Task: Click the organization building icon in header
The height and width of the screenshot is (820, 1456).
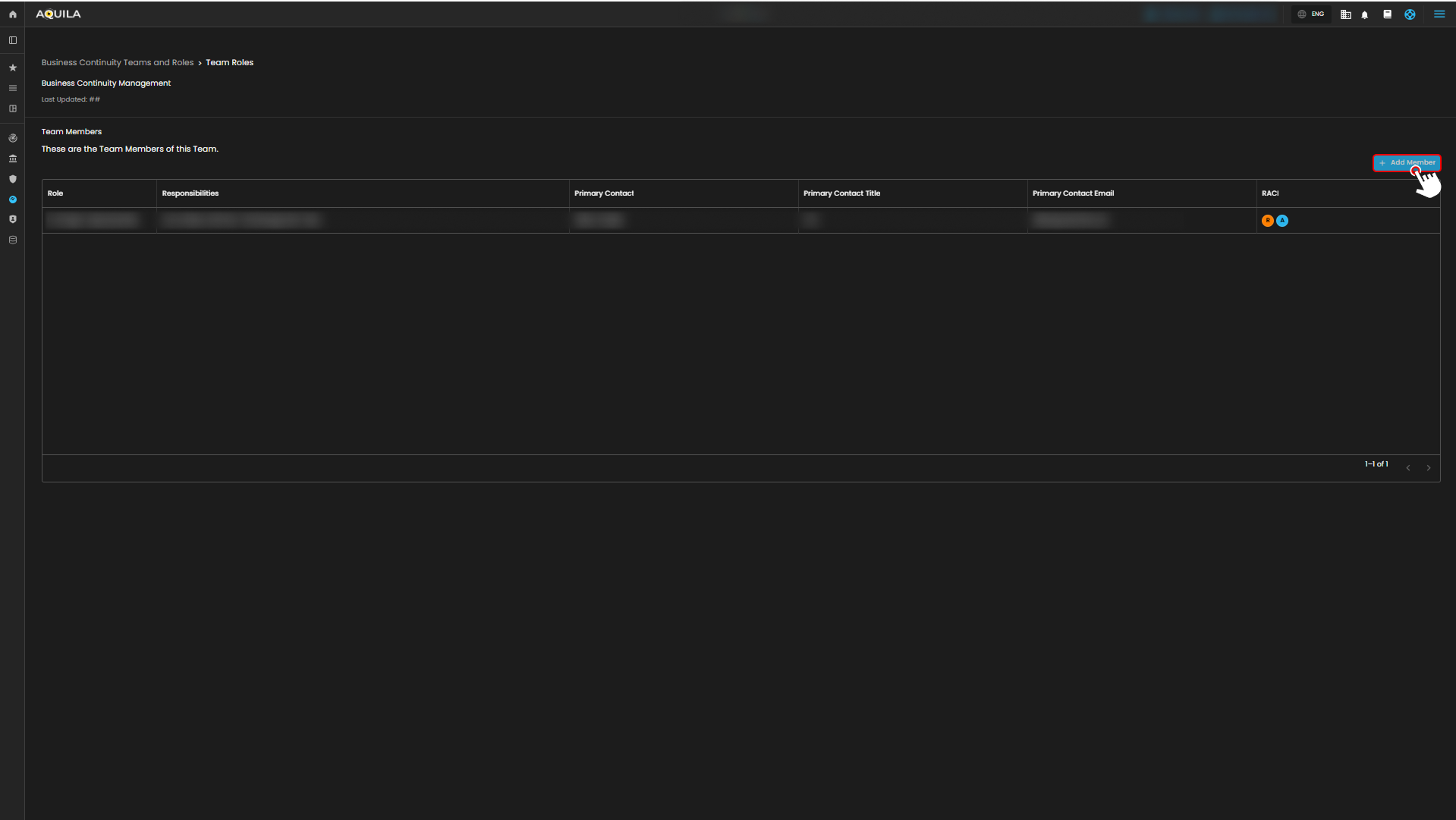Action: 1345,14
